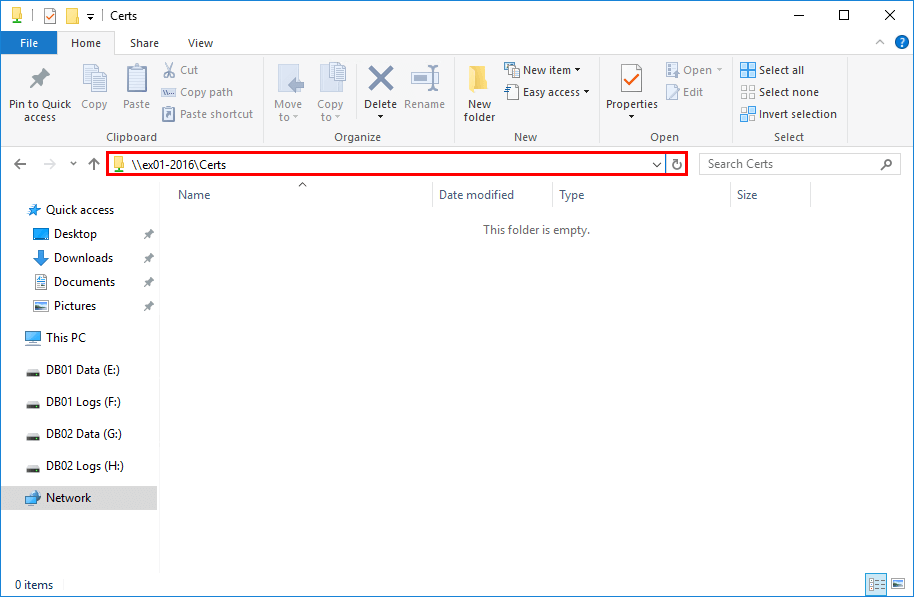
Task: Click Pin to Quick access icon
Action: (x=40, y=79)
